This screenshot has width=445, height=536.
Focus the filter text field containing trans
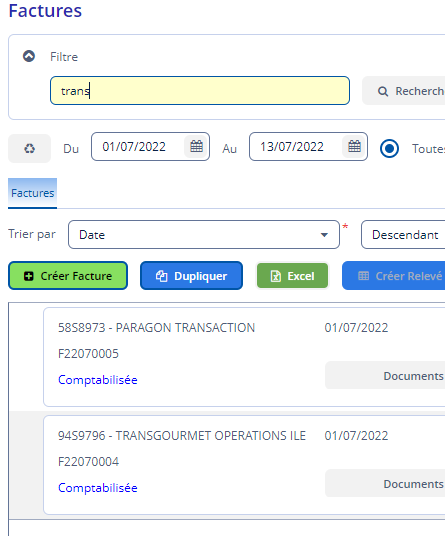coord(200,91)
